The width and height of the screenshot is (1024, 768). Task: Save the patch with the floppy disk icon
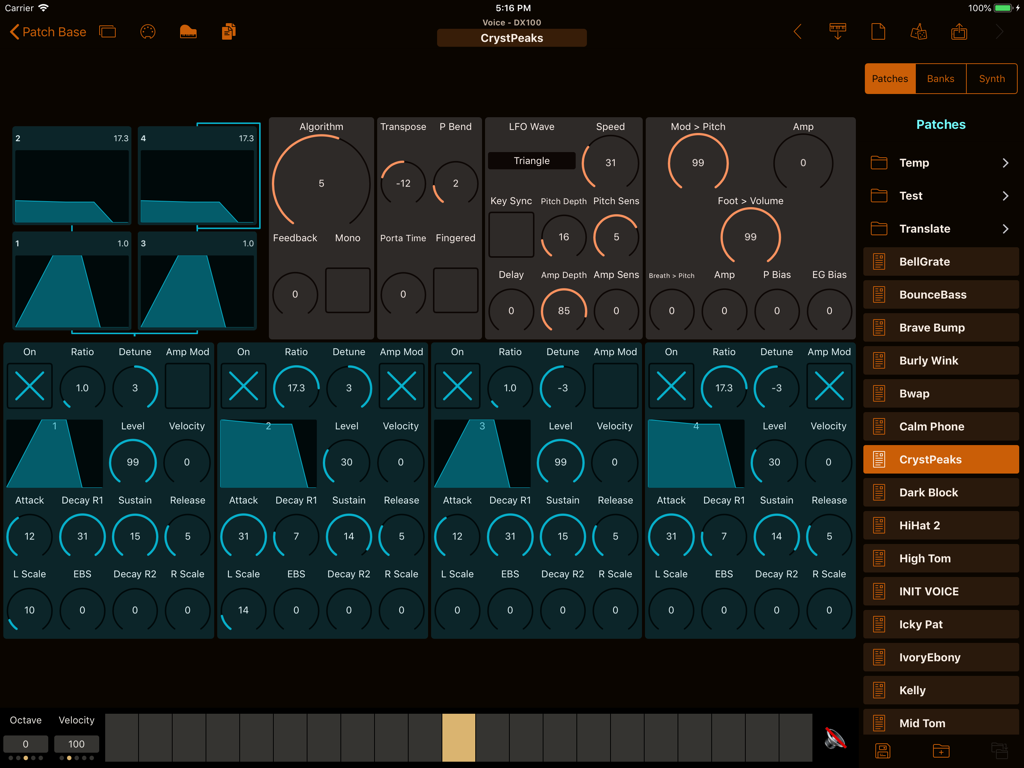tap(883, 751)
